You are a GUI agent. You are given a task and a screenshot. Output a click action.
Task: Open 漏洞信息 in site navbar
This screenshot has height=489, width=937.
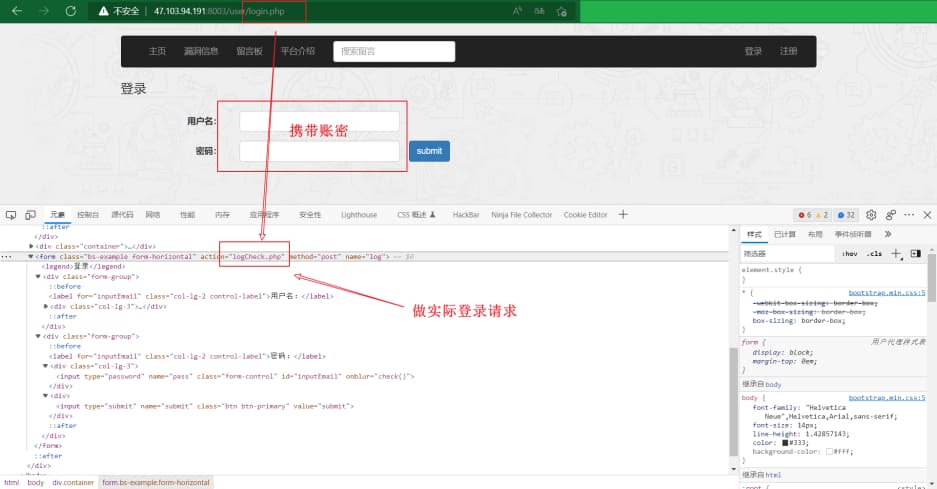201,51
